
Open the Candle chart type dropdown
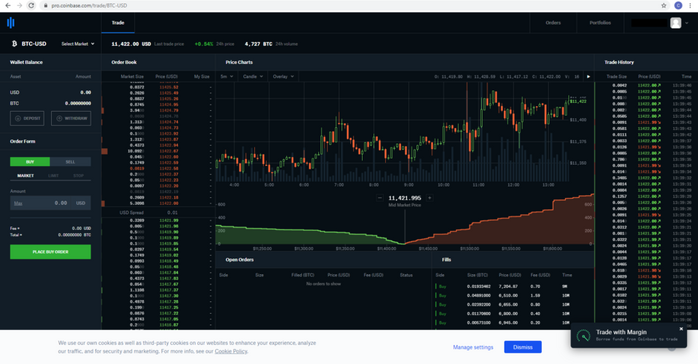(252, 77)
